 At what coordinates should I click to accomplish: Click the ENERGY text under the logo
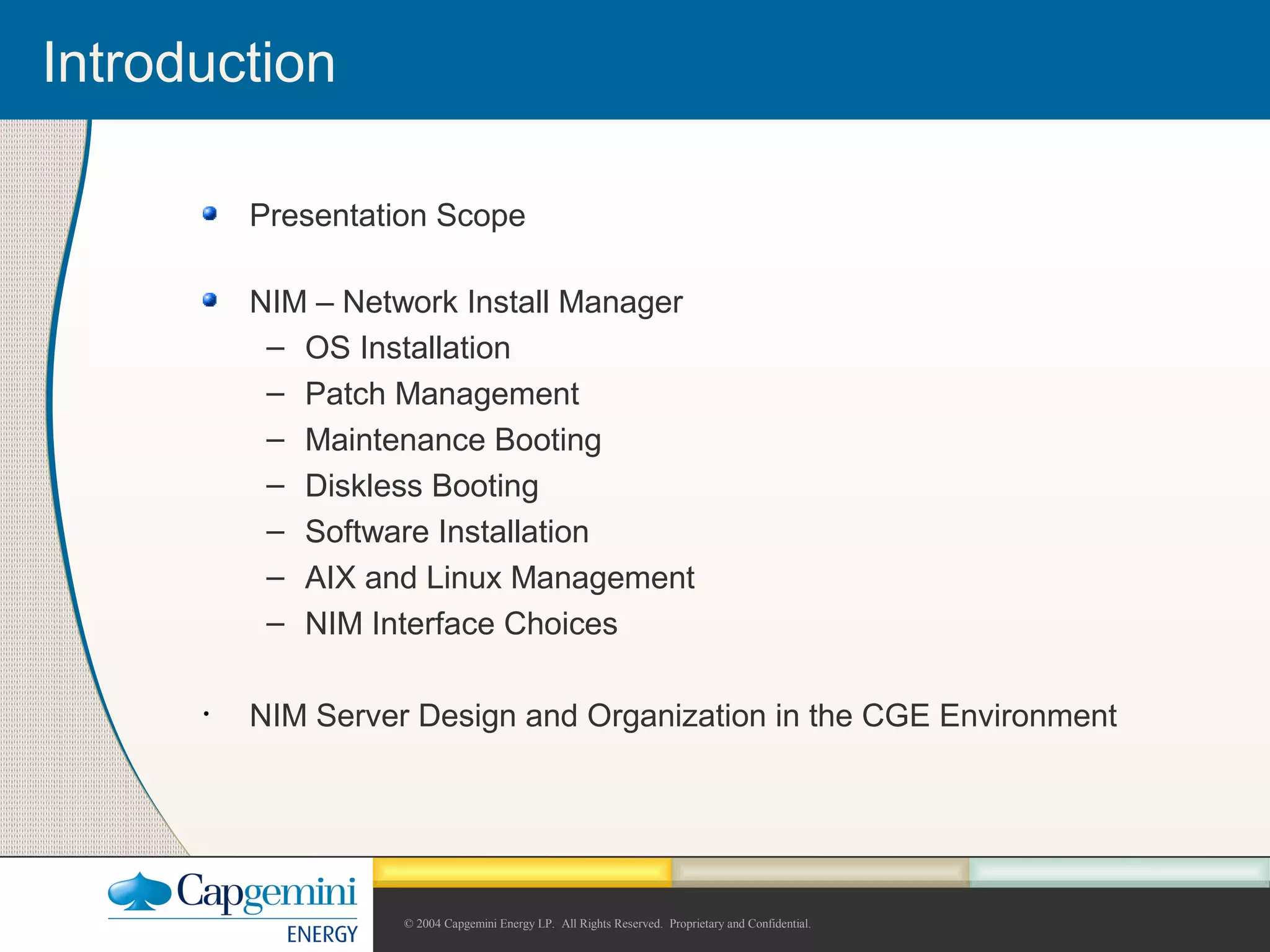pos(322,934)
